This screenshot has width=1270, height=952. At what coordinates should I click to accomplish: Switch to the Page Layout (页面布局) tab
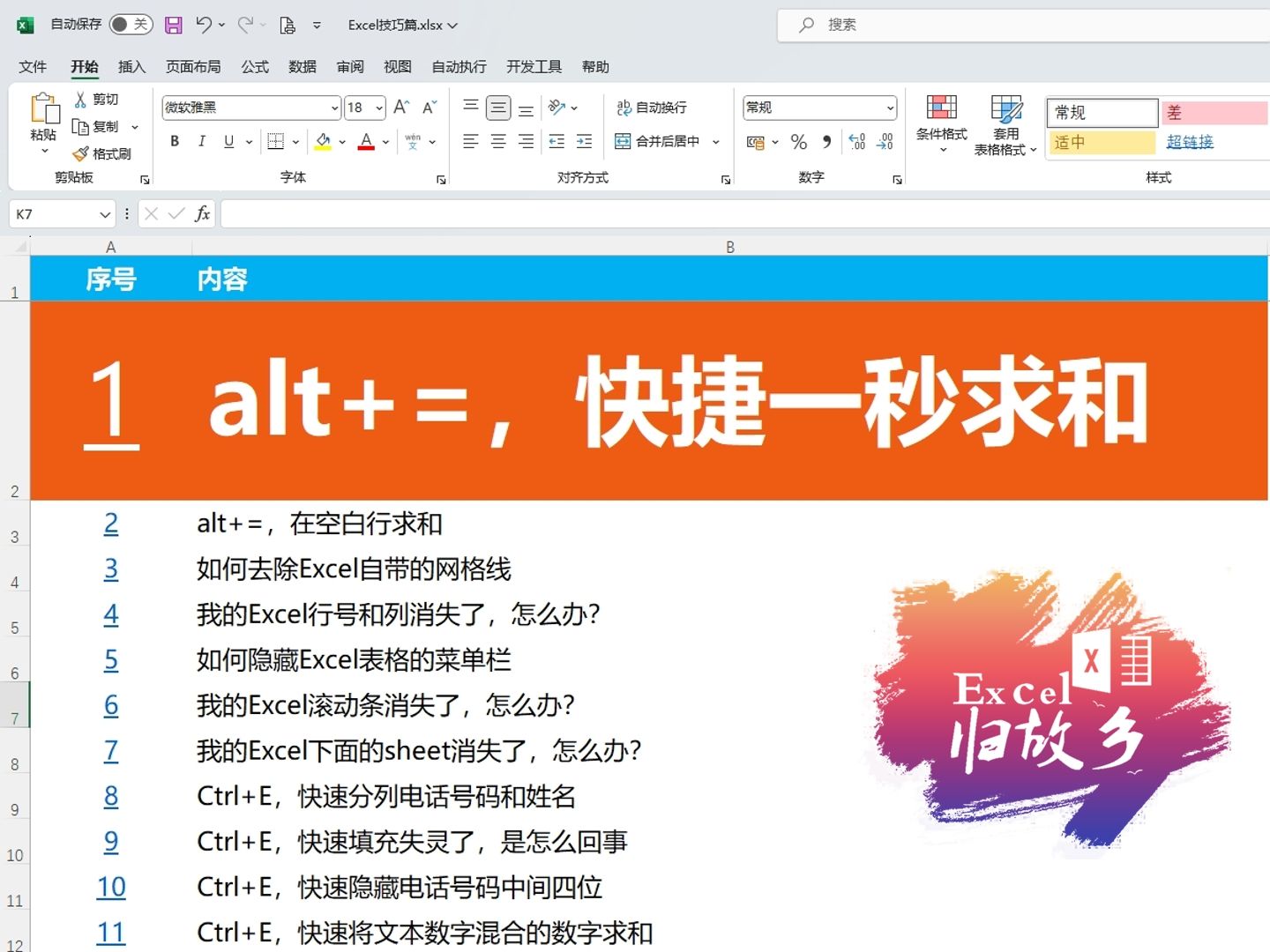pyautogui.click(x=193, y=67)
